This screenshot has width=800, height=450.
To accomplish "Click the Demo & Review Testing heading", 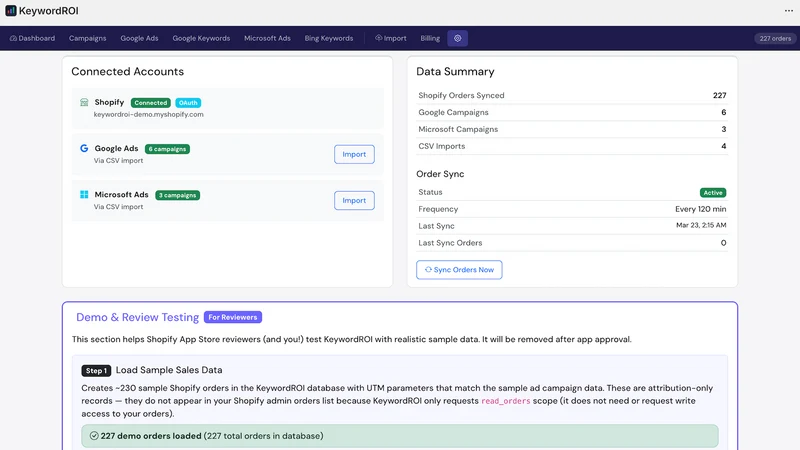I will tap(137, 317).
